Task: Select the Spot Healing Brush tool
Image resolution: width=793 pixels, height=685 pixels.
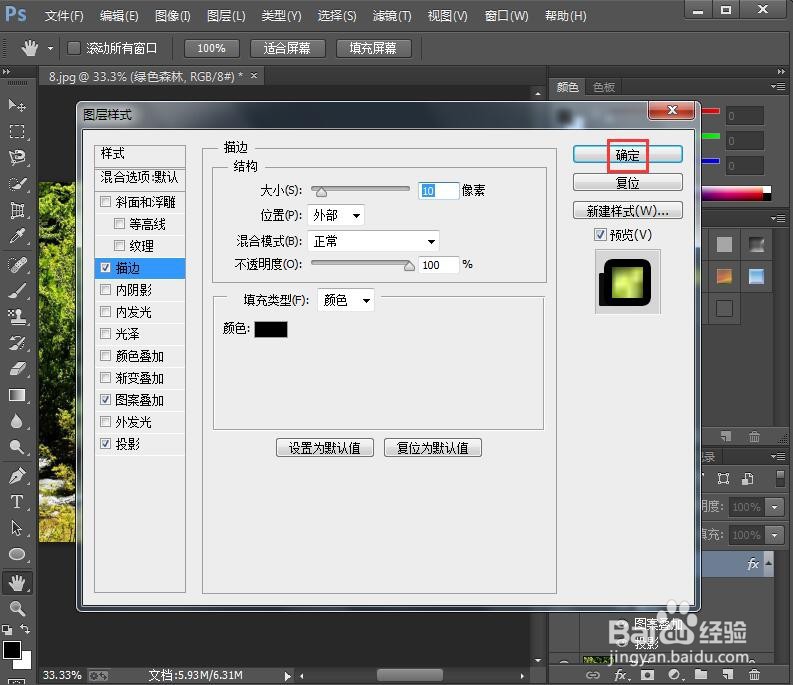Action: (17, 265)
